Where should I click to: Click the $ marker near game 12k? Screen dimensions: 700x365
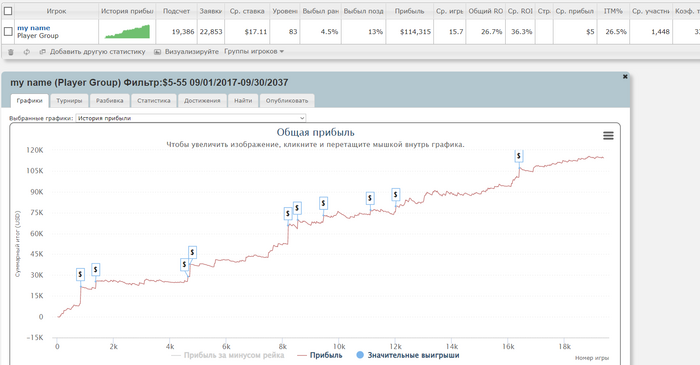click(396, 195)
